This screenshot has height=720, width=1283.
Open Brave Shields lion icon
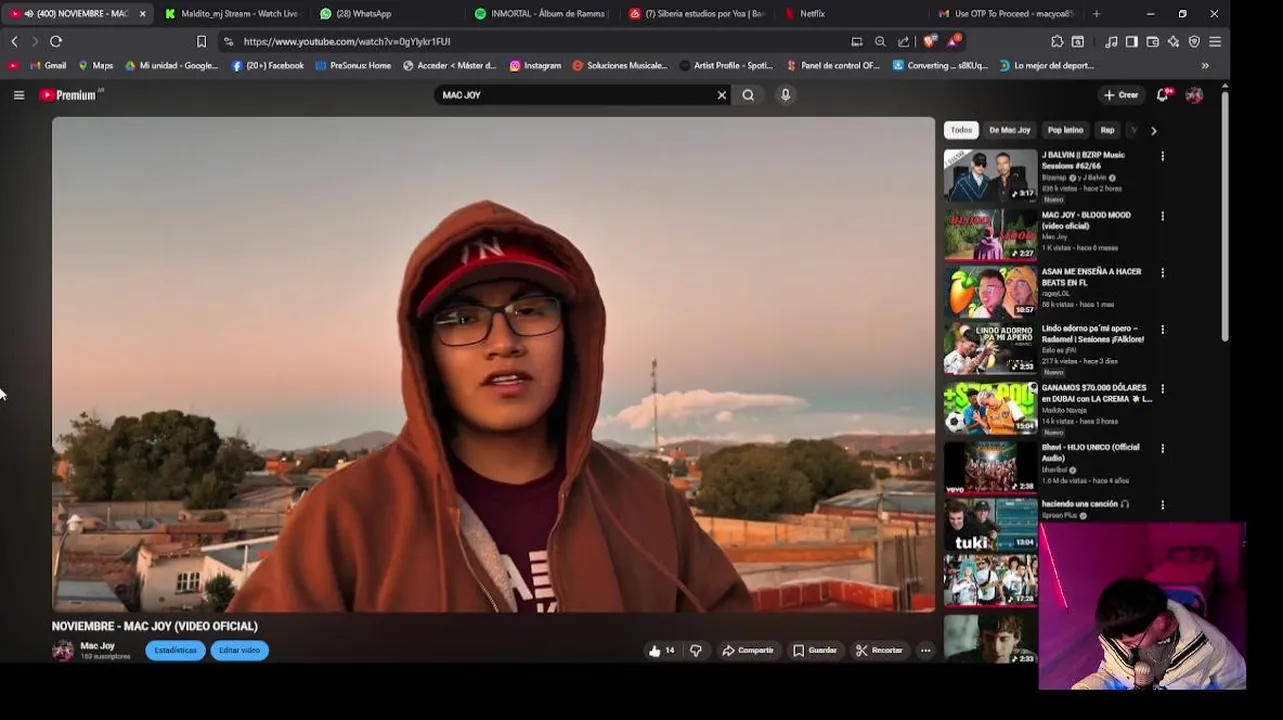coord(930,41)
